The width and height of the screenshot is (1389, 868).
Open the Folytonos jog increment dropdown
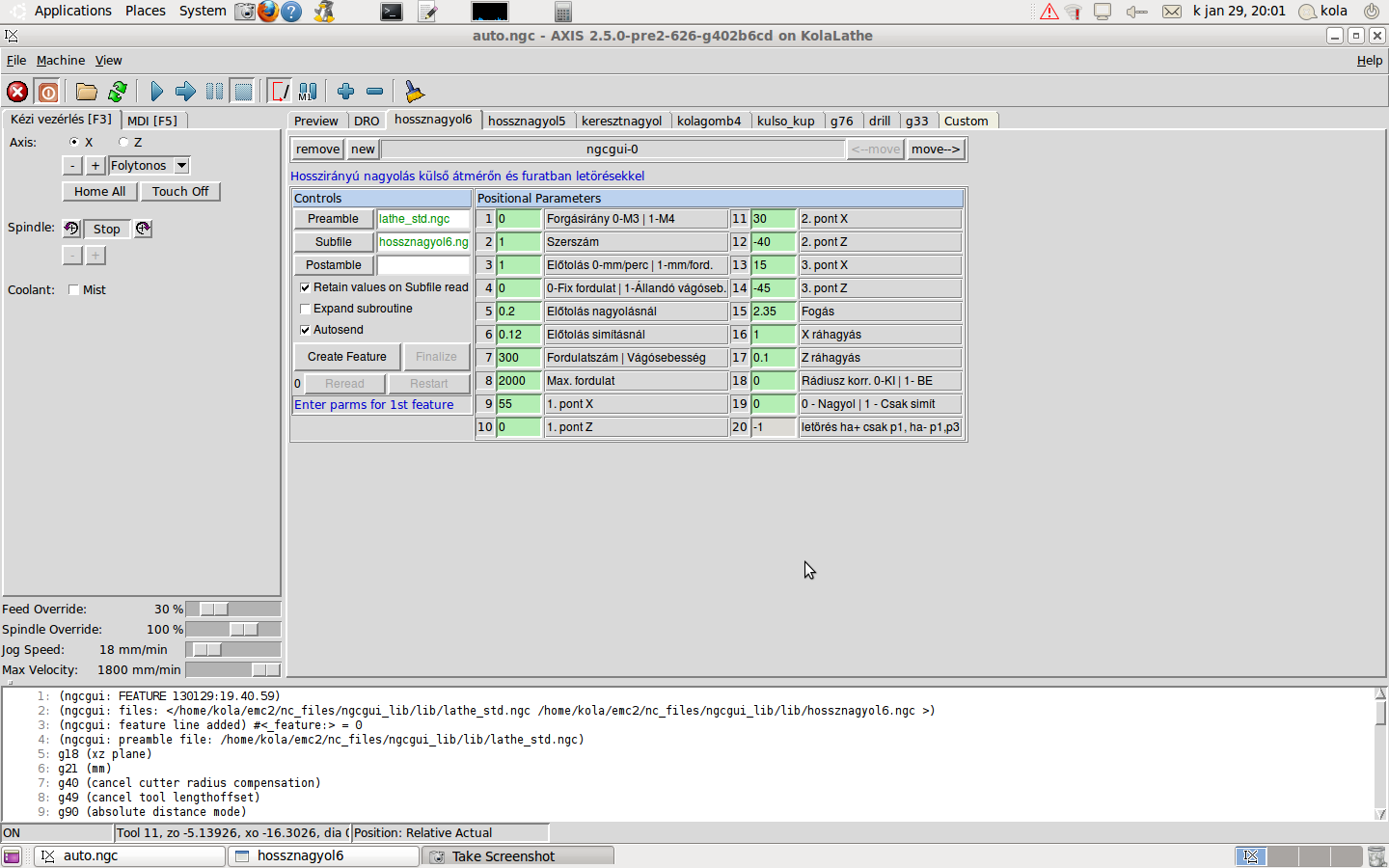click(181, 166)
